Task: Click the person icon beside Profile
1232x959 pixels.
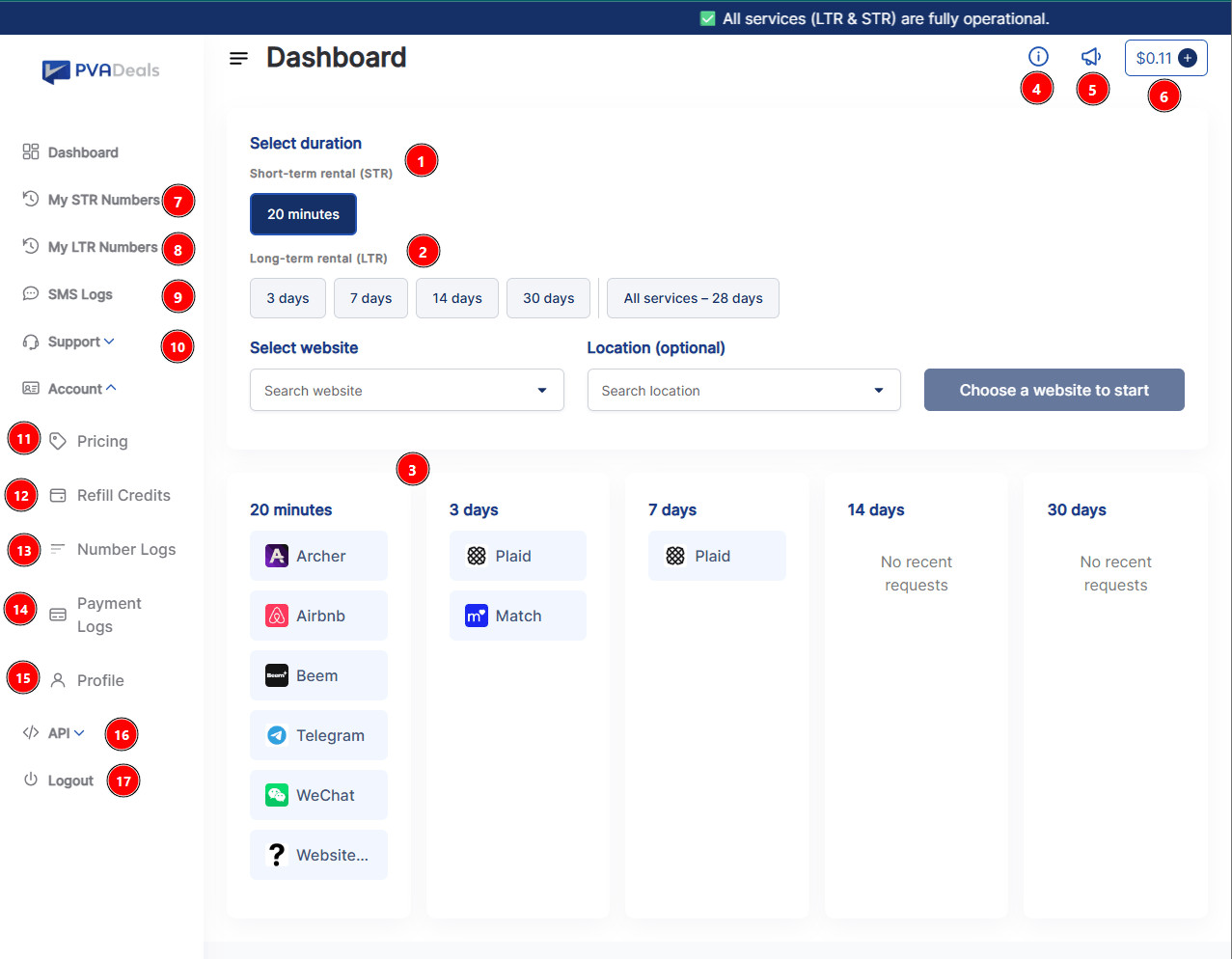Action: pyautogui.click(x=58, y=680)
